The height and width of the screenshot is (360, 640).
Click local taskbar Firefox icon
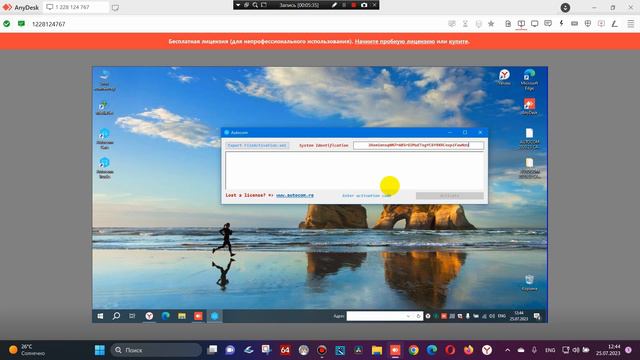pyautogui.click(x=469, y=350)
